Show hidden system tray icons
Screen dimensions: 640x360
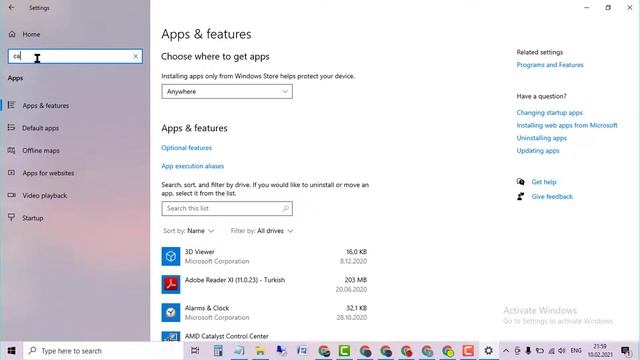(x=506, y=351)
